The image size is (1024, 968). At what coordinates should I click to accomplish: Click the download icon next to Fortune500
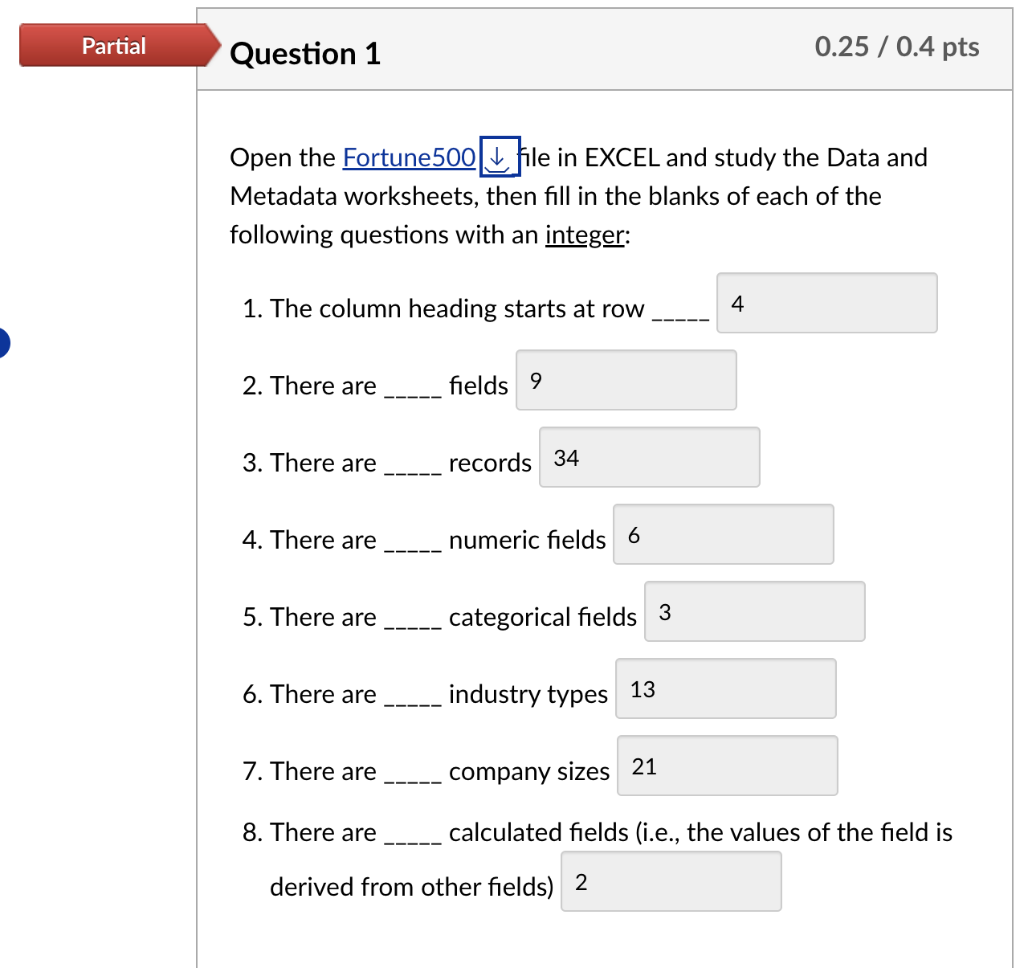[498, 158]
